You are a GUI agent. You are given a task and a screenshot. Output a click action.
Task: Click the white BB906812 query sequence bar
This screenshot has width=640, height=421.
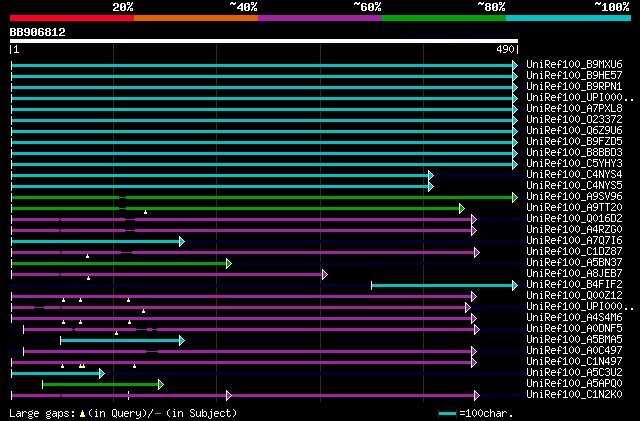[x=264, y=41]
